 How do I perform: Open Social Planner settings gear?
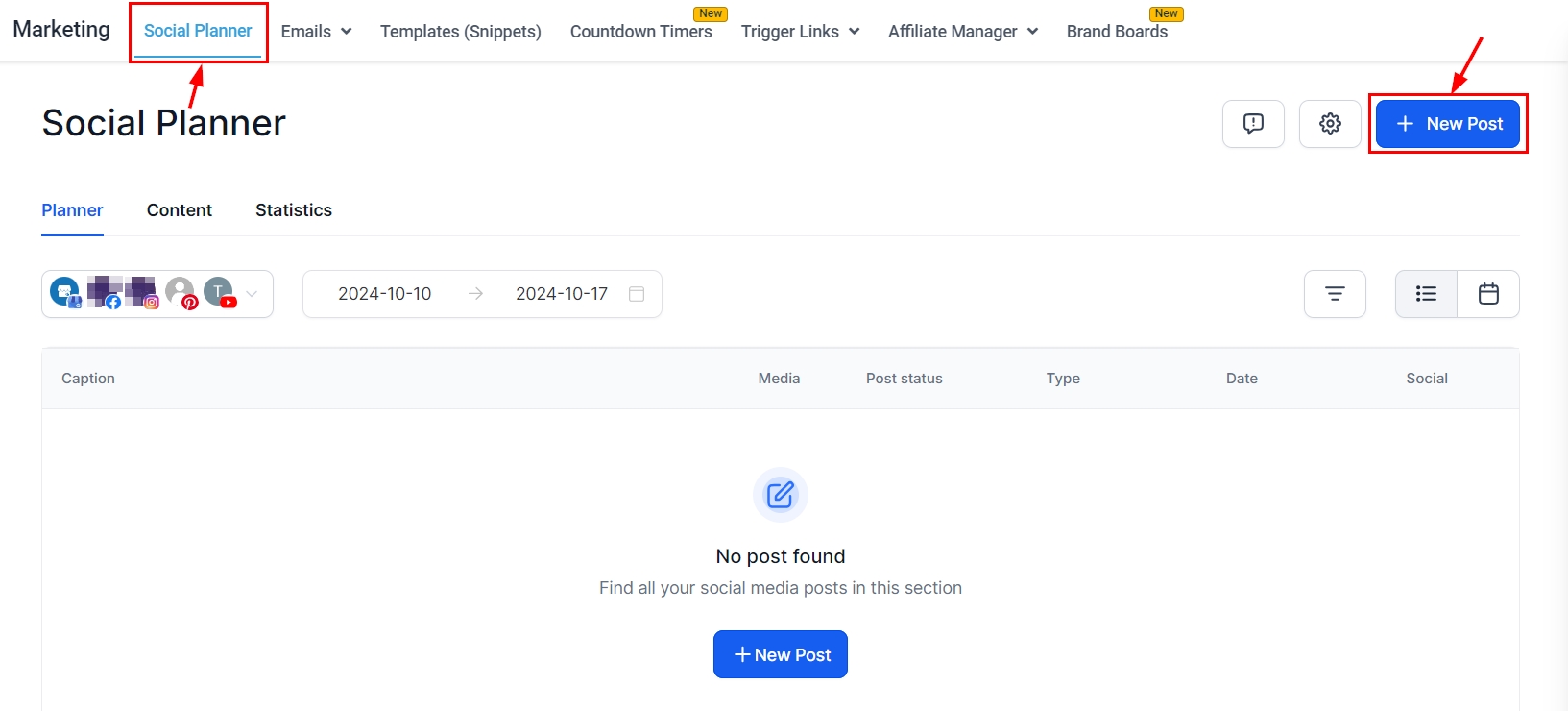tap(1330, 124)
